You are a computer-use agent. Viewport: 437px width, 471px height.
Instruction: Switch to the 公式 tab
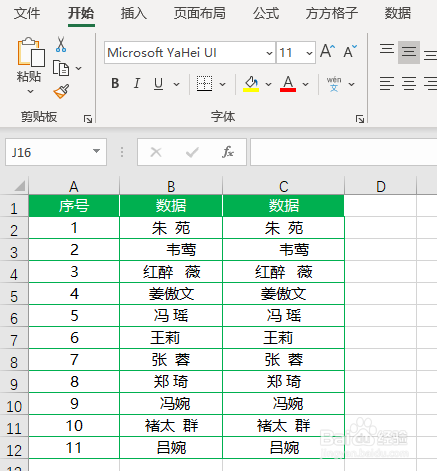(x=266, y=13)
